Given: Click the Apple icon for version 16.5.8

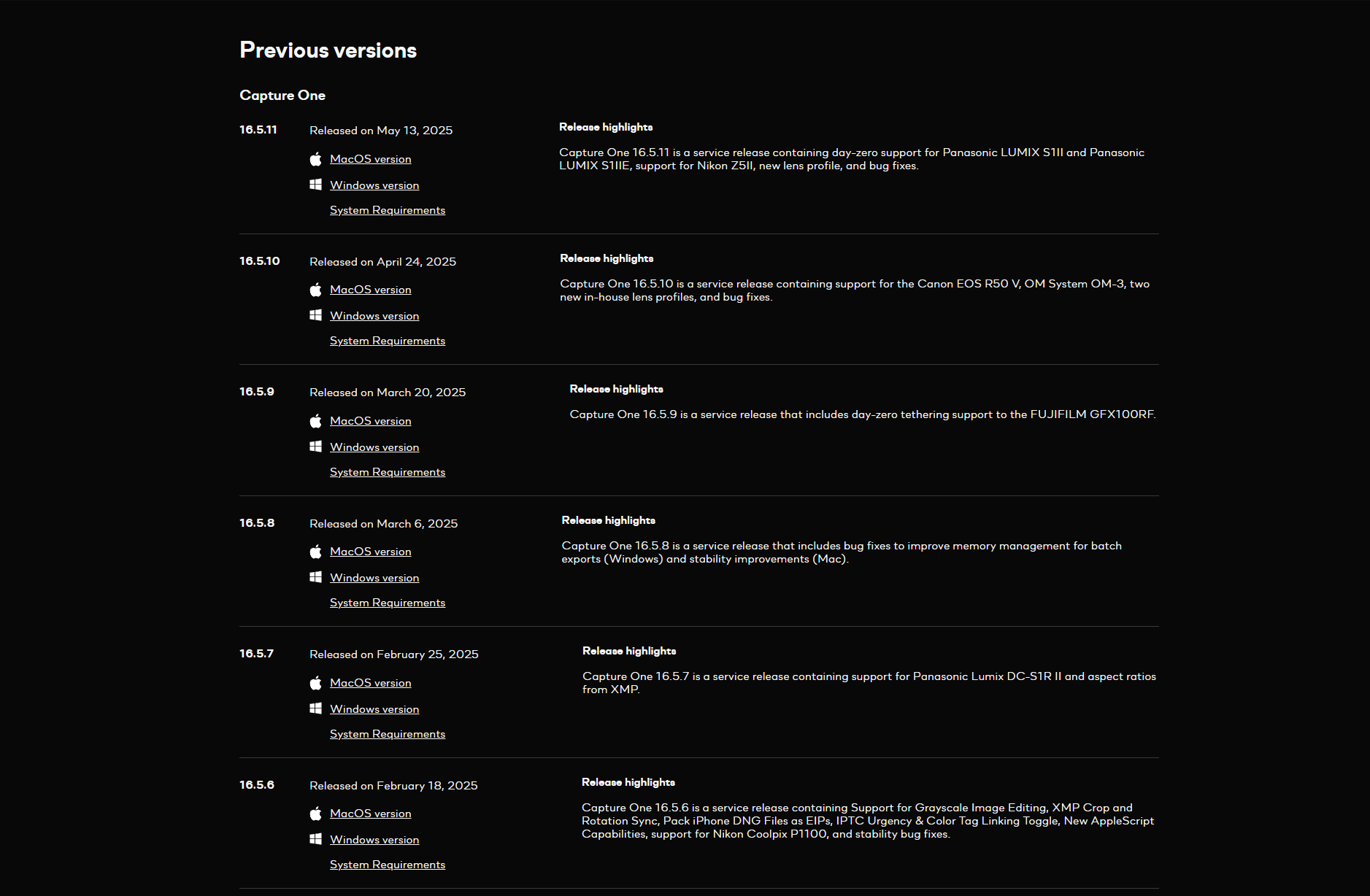Looking at the screenshot, I should coord(315,552).
